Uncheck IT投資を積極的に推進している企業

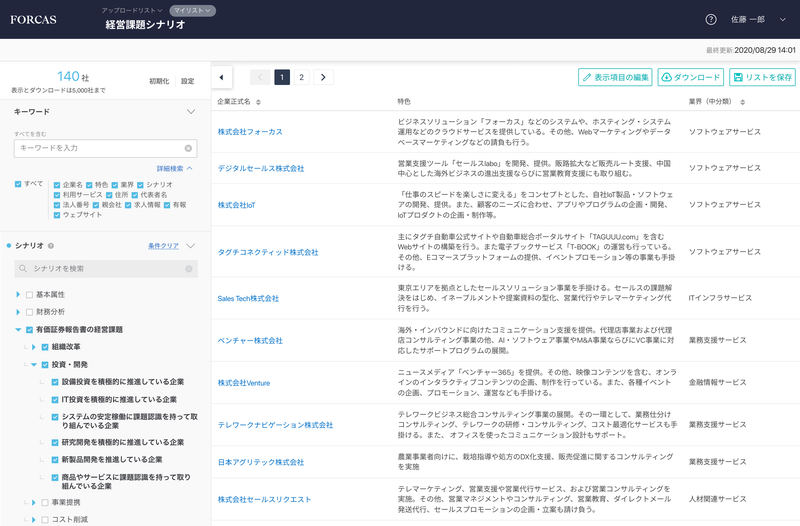[55, 399]
